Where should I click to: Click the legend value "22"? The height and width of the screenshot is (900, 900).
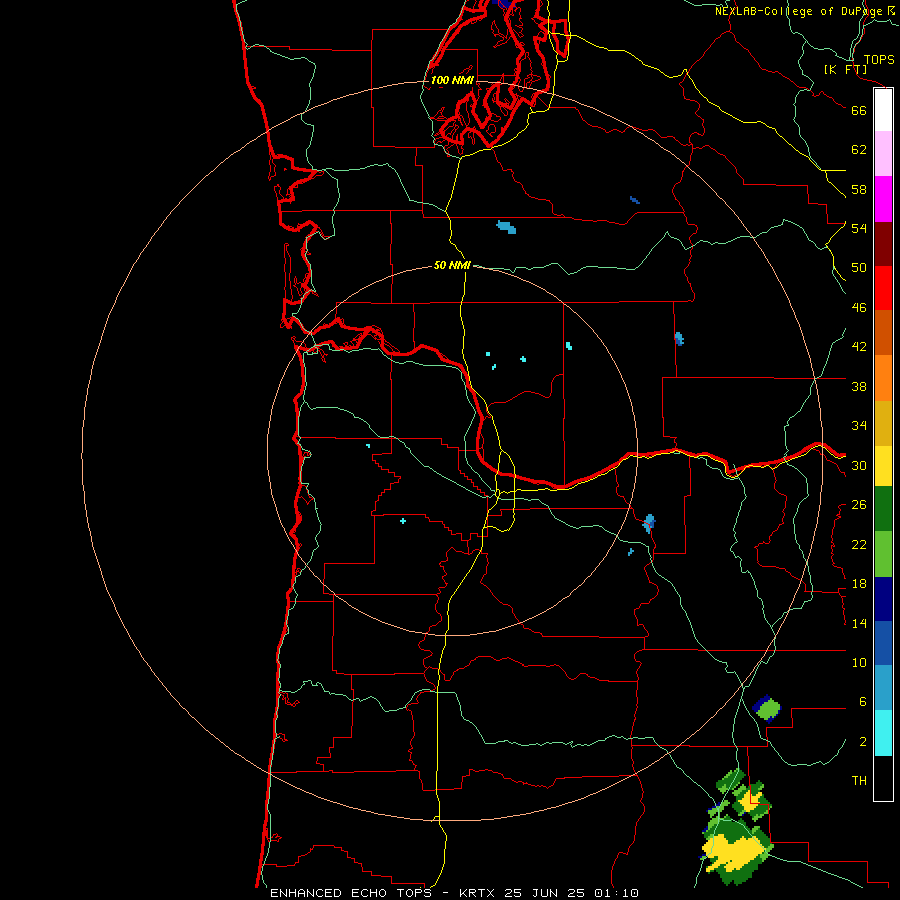(859, 544)
